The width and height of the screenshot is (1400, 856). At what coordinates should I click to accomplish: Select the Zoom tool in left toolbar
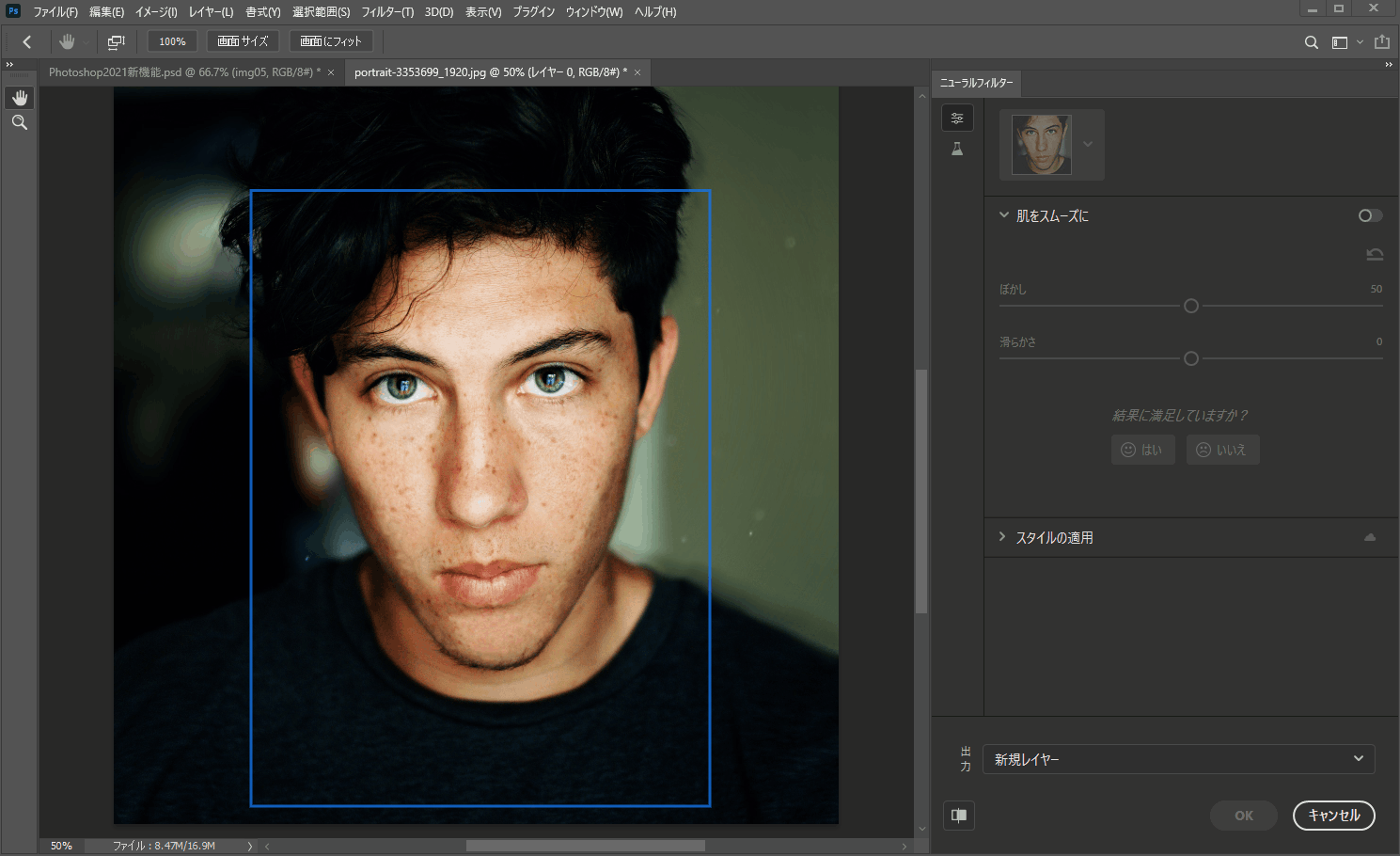[x=20, y=122]
